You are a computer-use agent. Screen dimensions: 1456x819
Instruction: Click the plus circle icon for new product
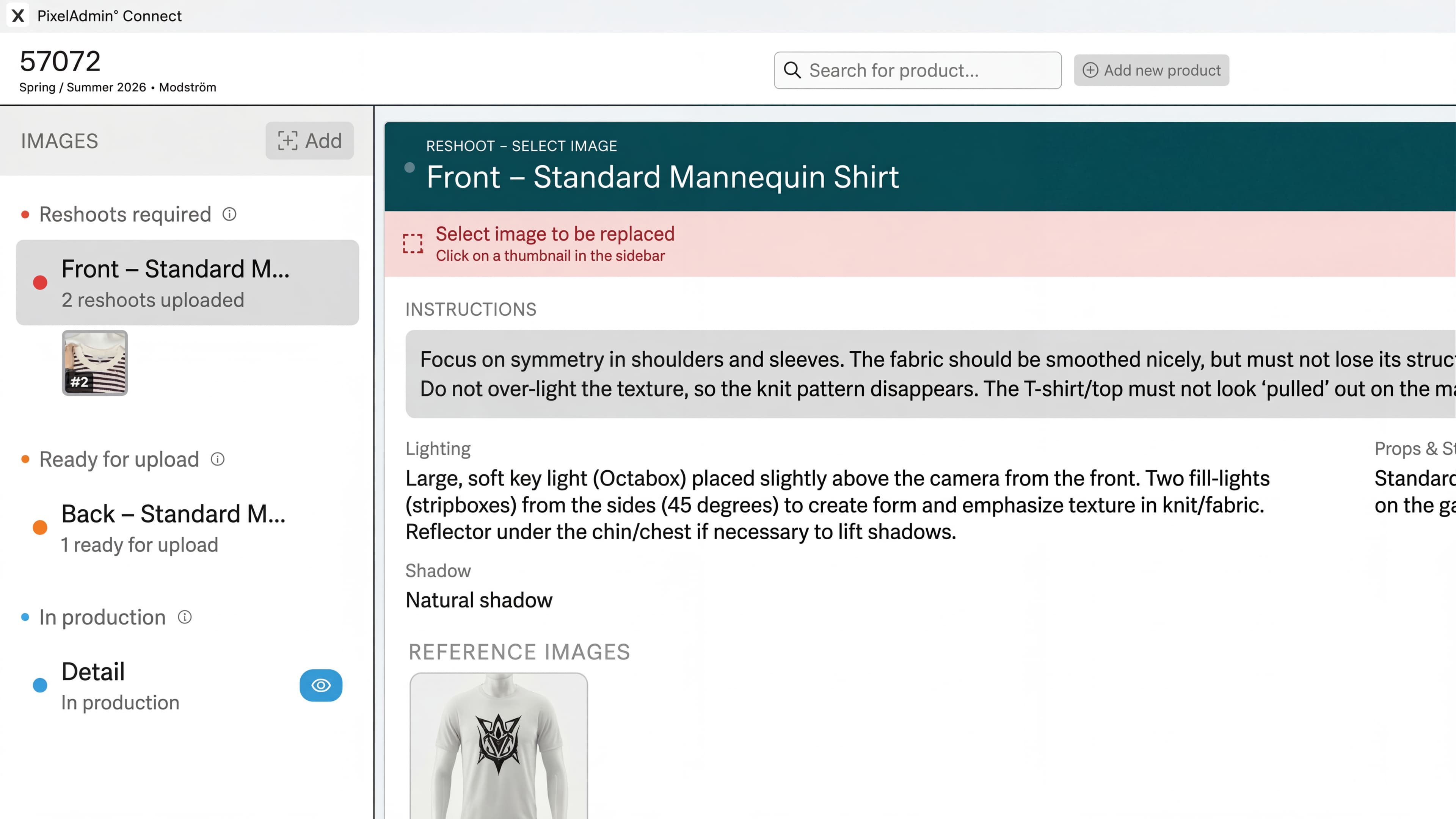pyautogui.click(x=1090, y=70)
